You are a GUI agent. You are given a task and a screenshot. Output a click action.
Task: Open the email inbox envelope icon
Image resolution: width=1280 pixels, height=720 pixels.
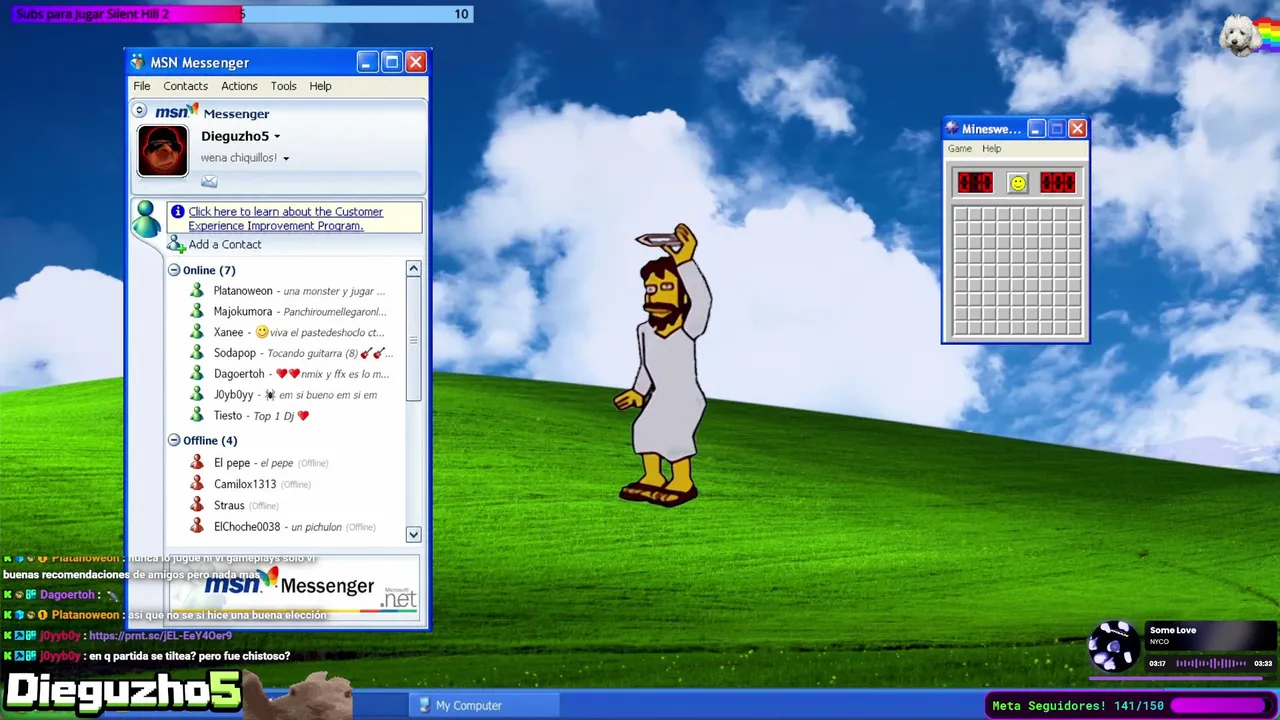(209, 181)
